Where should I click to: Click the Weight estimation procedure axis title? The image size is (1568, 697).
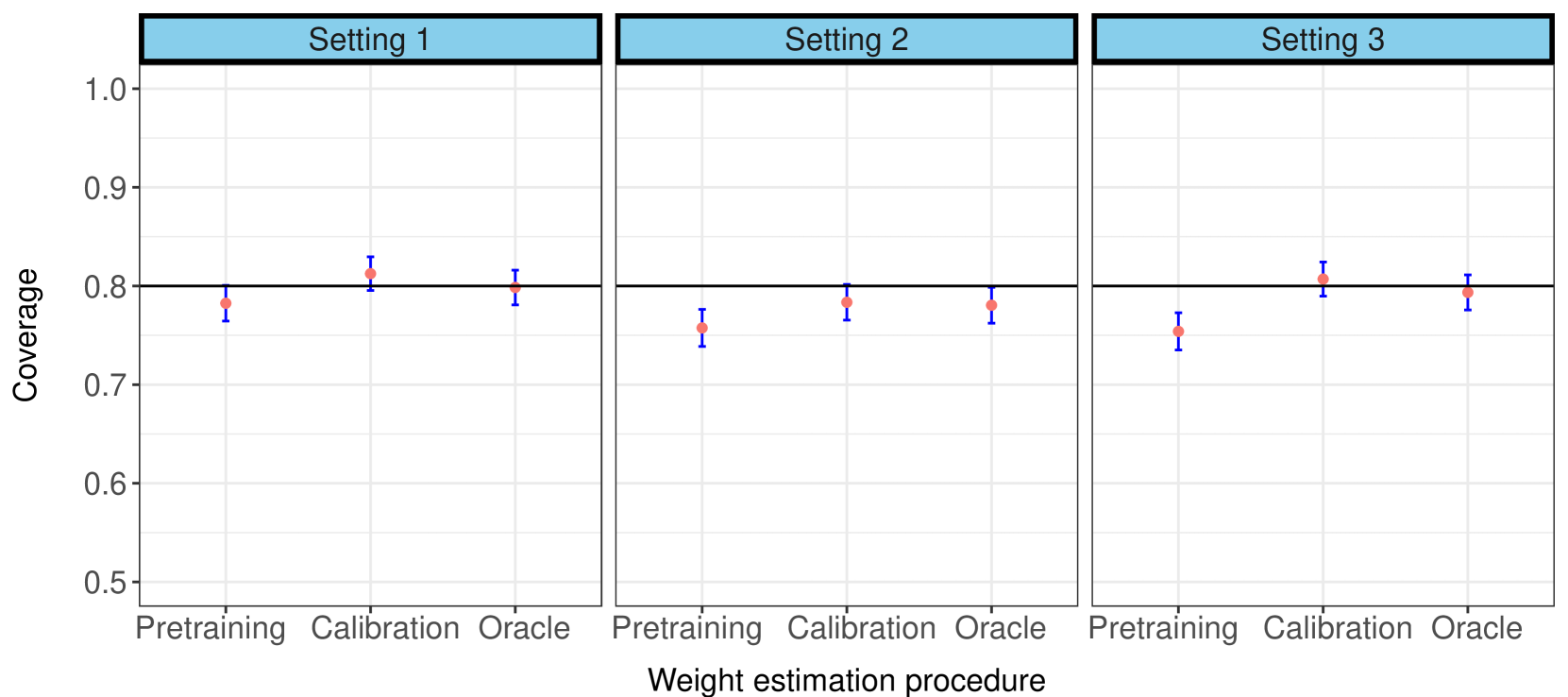click(x=846, y=679)
